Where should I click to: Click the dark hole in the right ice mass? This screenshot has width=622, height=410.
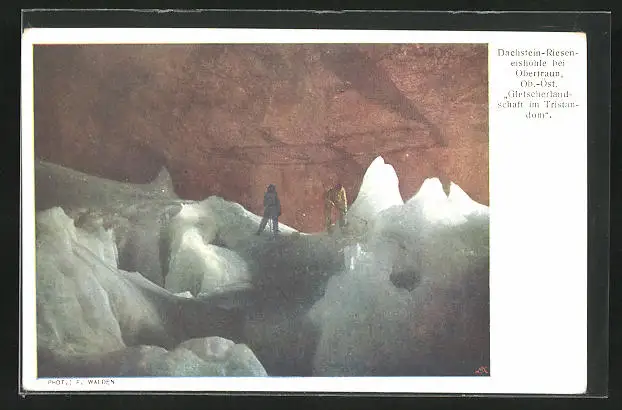pos(404,279)
